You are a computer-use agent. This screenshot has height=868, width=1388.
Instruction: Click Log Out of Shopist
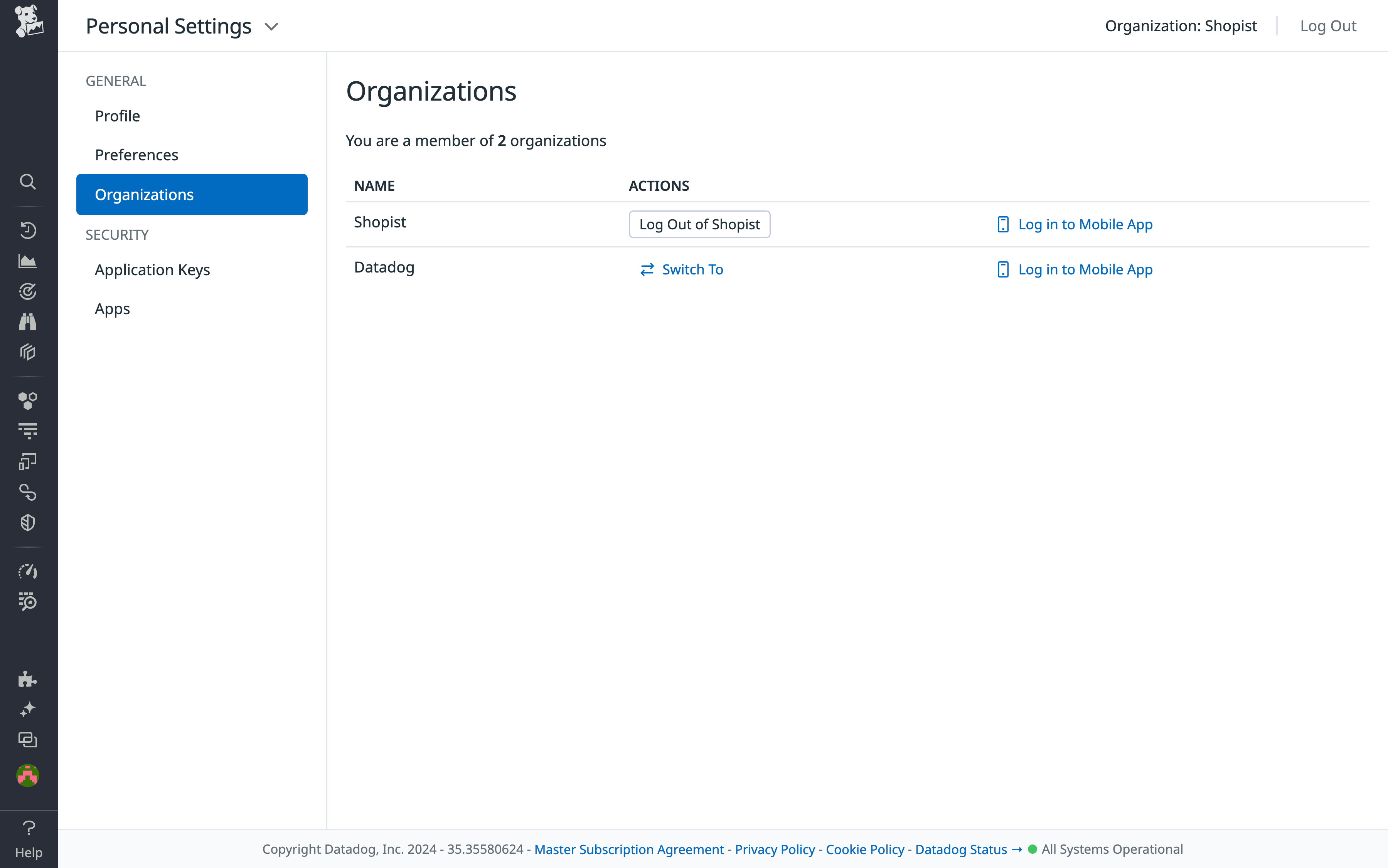pyautogui.click(x=699, y=224)
